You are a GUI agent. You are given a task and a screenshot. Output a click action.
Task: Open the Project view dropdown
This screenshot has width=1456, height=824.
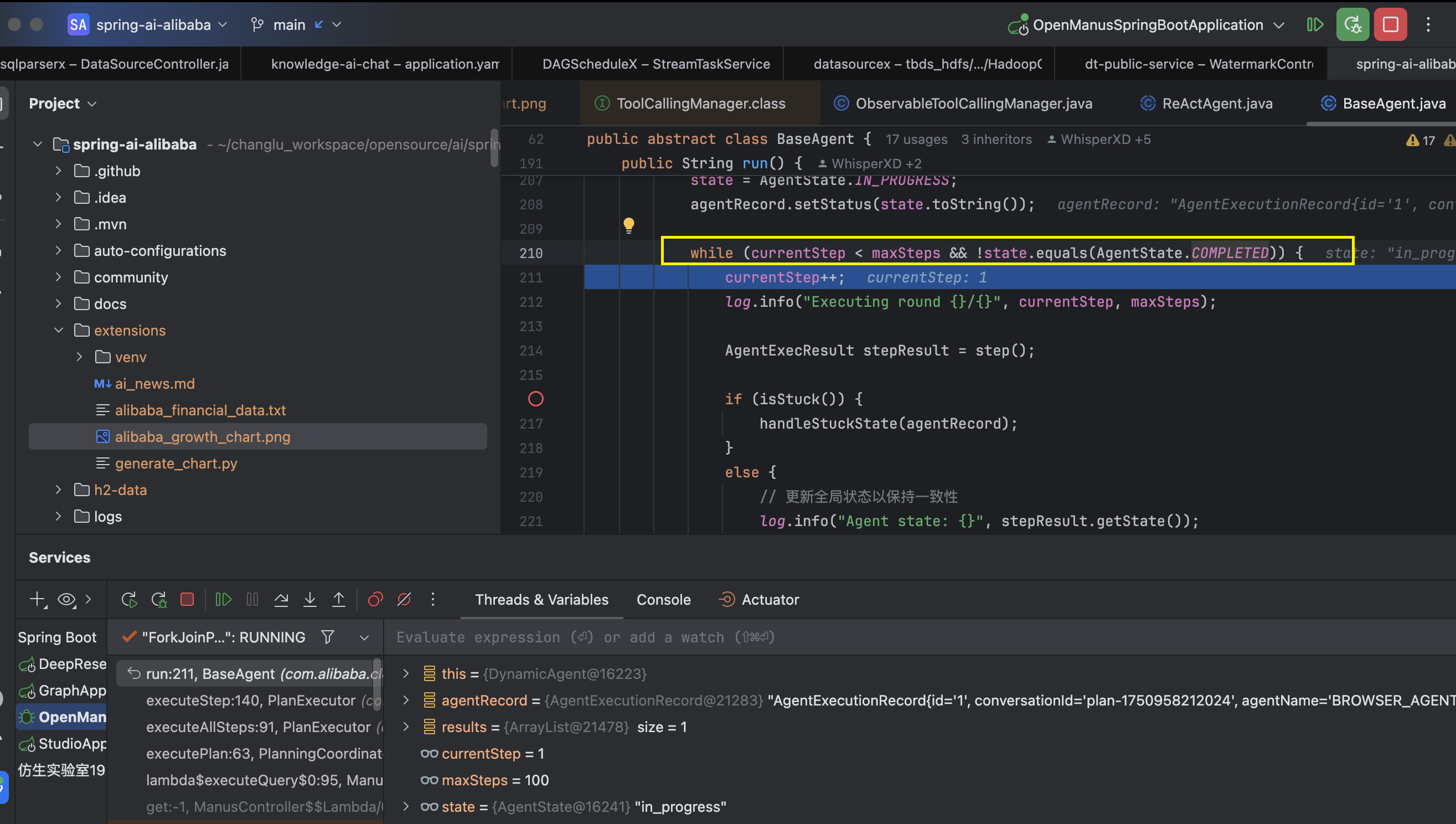tap(63, 104)
